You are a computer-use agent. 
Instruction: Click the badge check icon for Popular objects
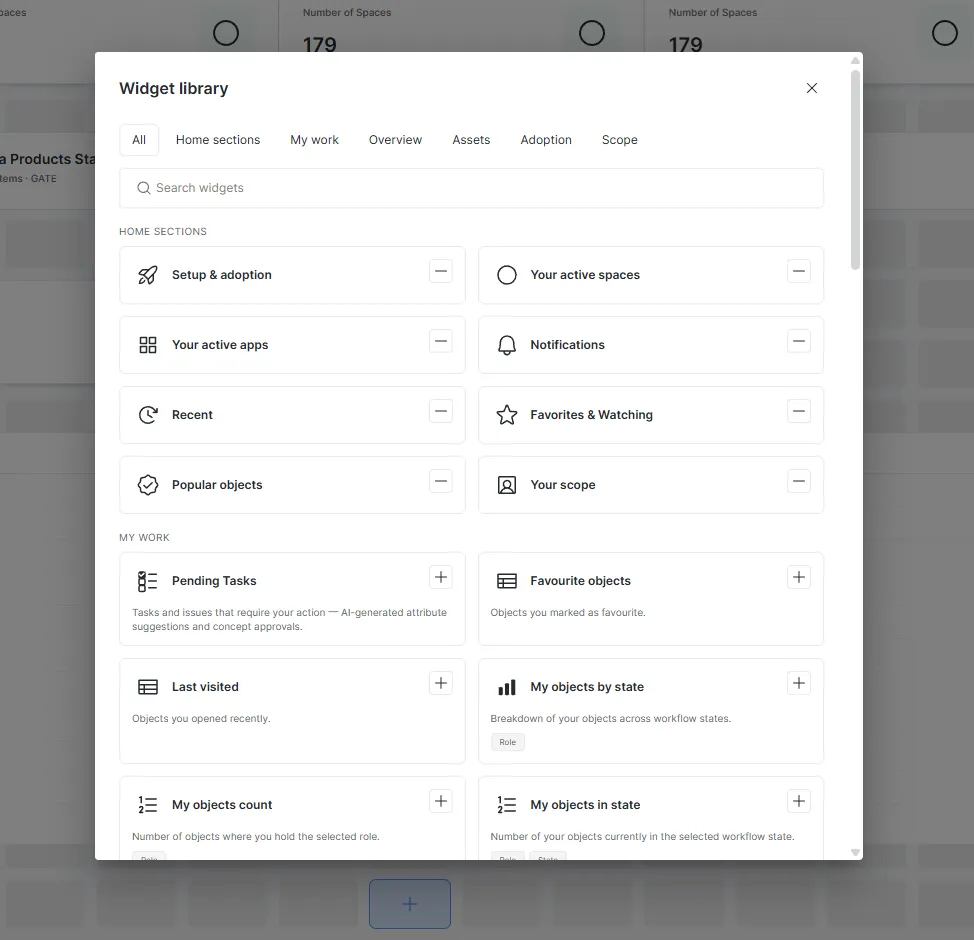pyautogui.click(x=148, y=485)
